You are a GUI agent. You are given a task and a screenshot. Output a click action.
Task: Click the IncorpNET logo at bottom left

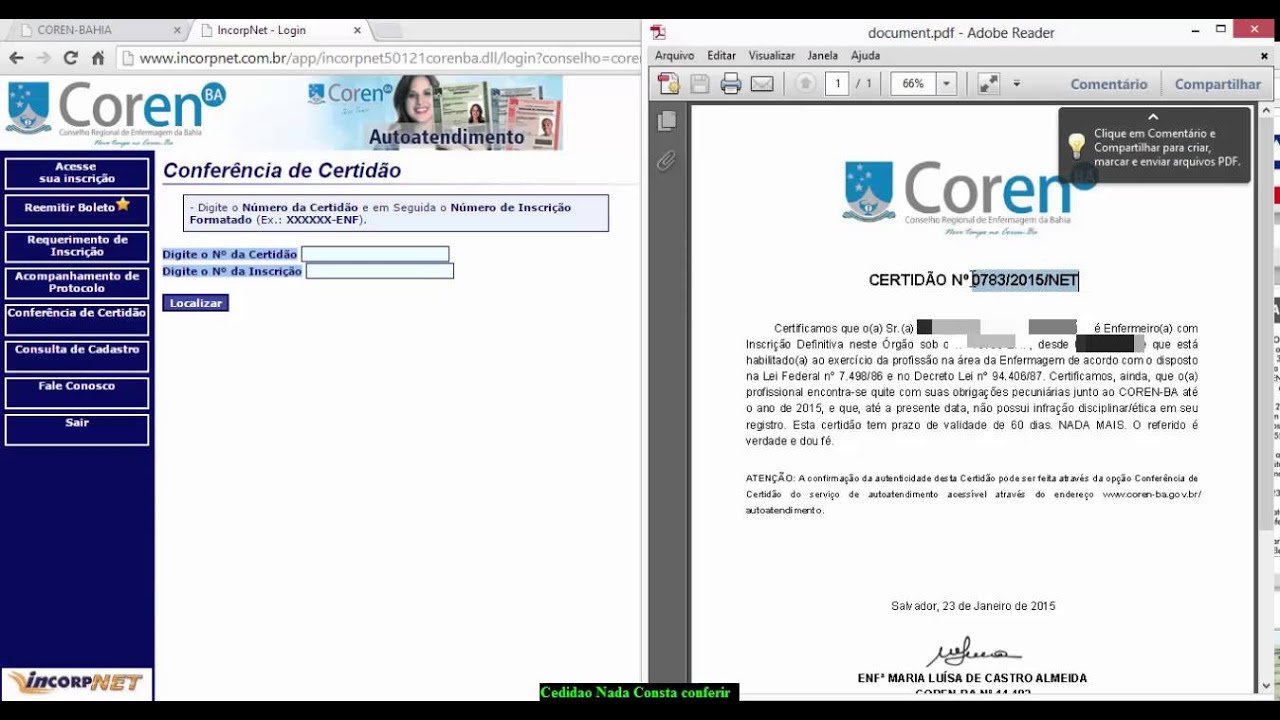(76, 683)
